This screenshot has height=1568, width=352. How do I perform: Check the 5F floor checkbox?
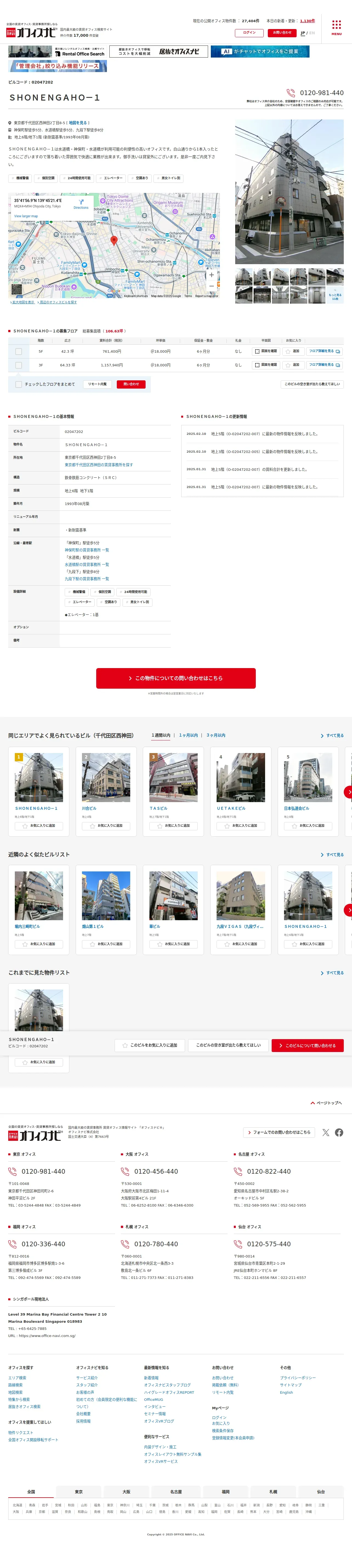18,351
